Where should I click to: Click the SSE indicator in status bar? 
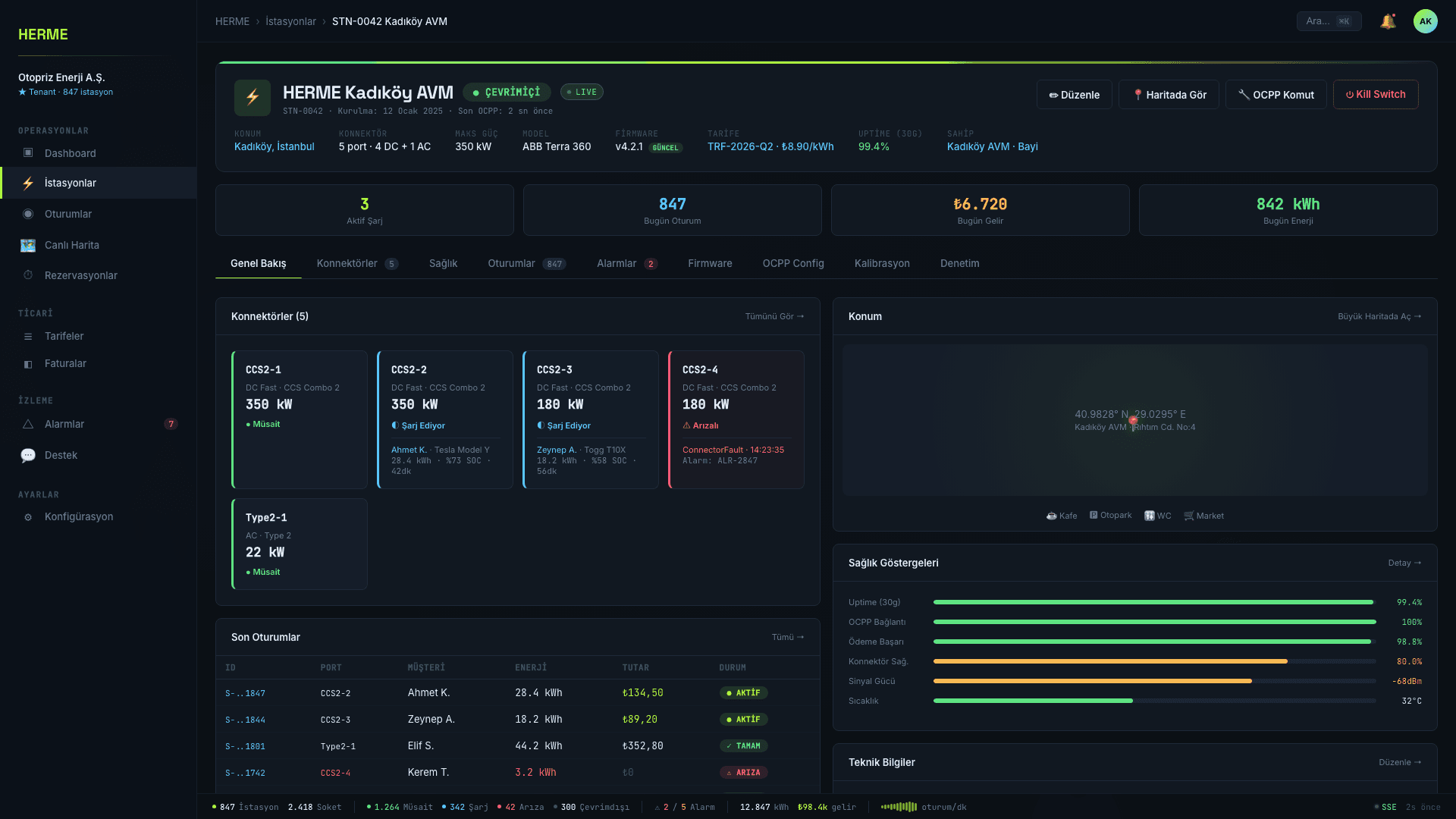(1385, 807)
